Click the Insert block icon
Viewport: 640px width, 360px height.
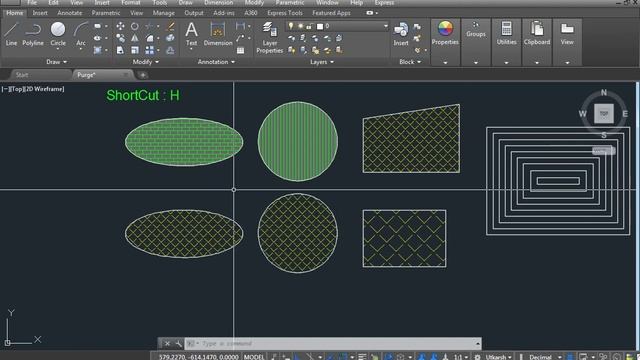click(401, 34)
